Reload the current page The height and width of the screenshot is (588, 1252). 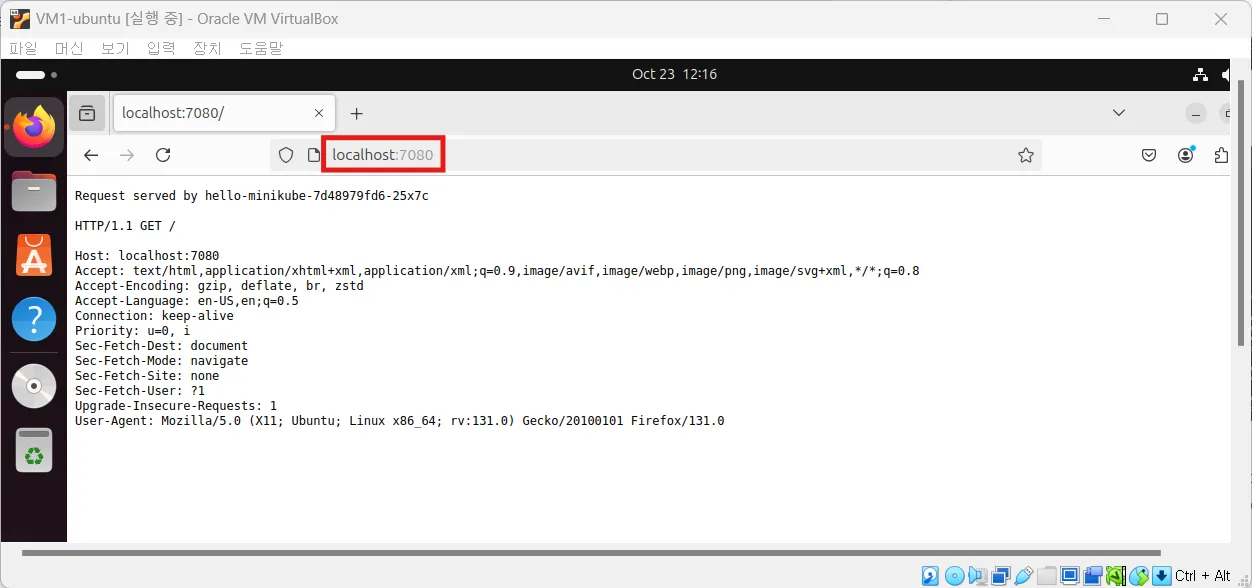pos(163,155)
